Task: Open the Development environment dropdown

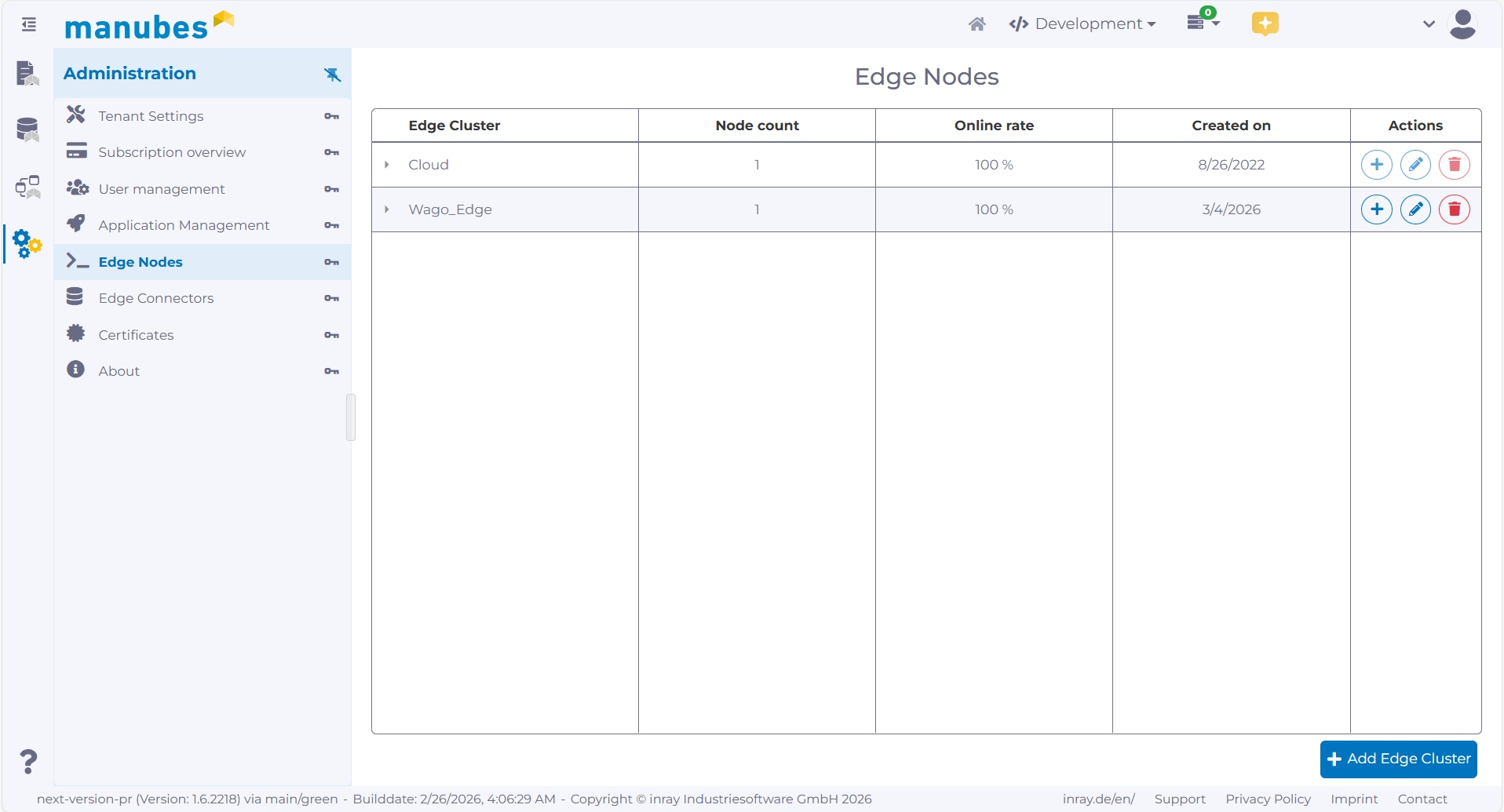Action: [1083, 24]
